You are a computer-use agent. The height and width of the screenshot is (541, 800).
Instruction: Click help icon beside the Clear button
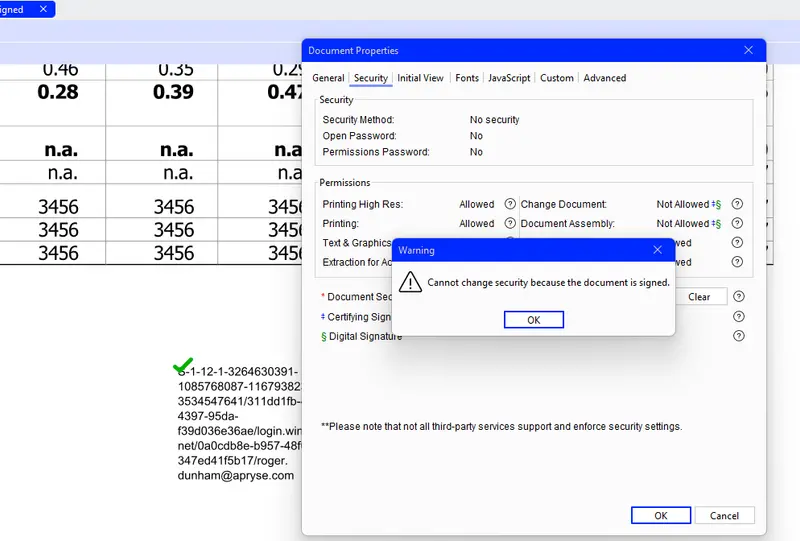click(x=739, y=297)
